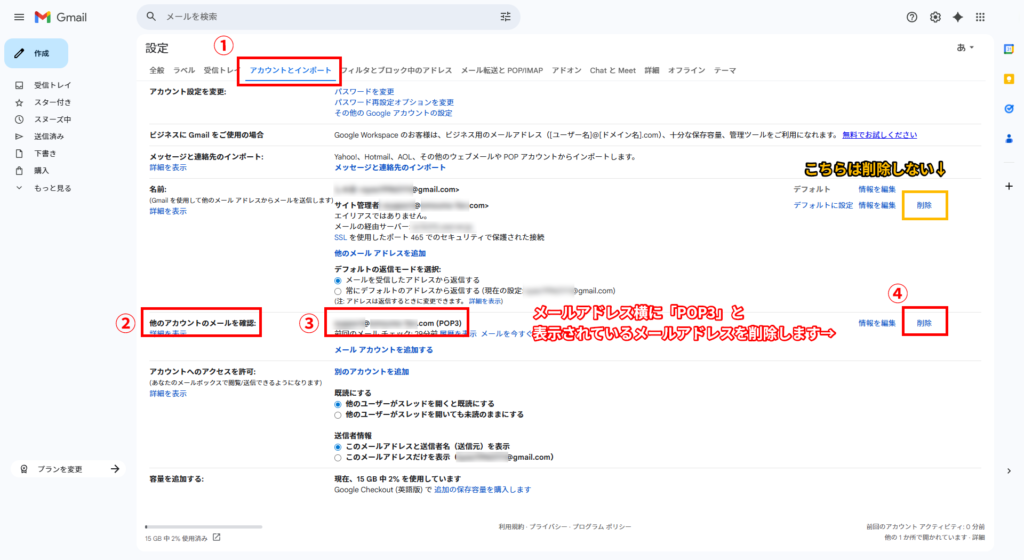Click the 'メールを検索' search field
The height and width of the screenshot is (560, 1024).
click(320, 17)
